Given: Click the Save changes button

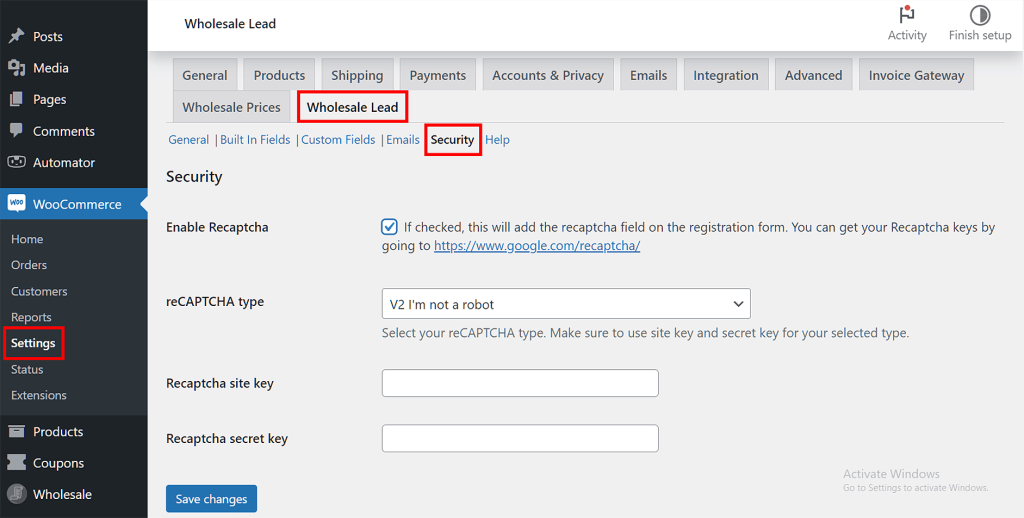Looking at the screenshot, I should pyautogui.click(x=211, y=499).
